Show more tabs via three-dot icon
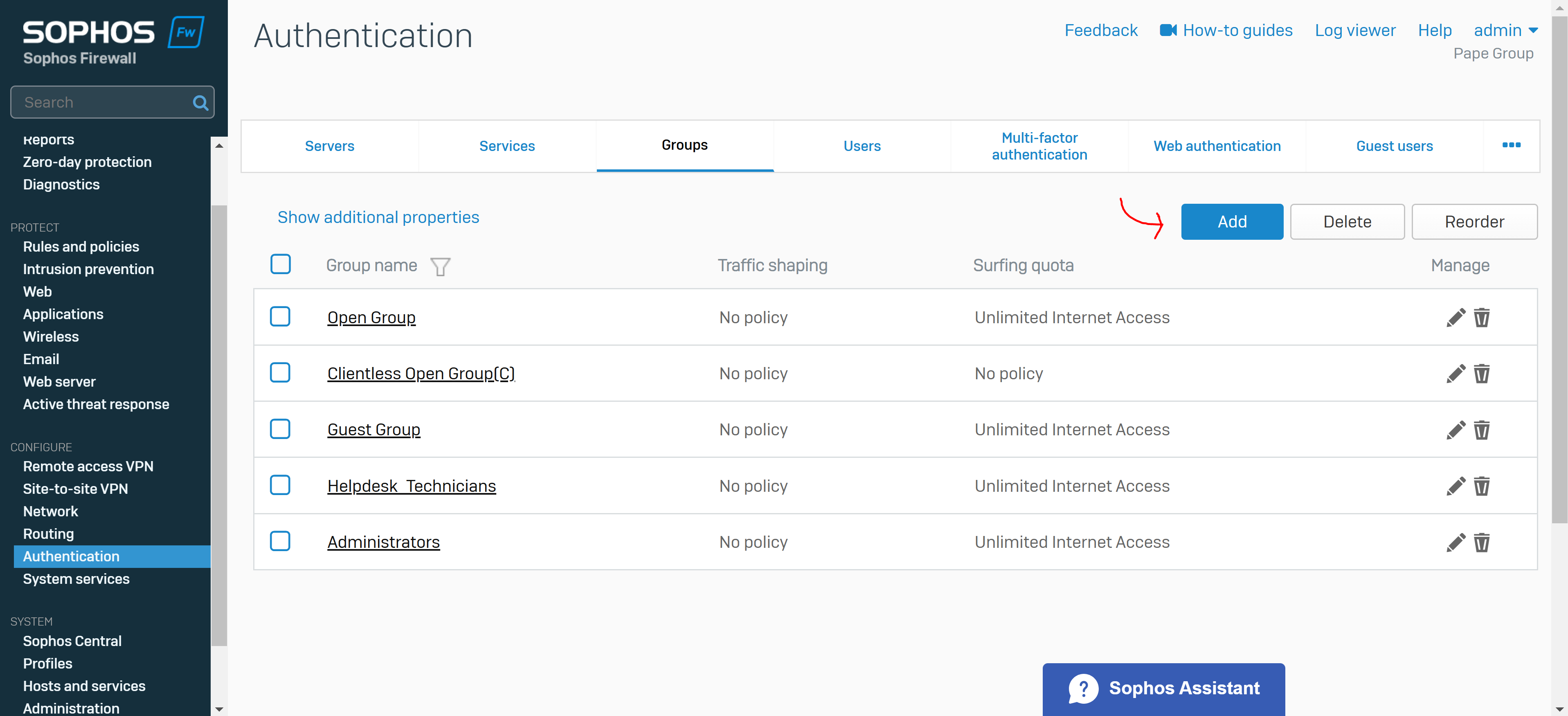 pyautogui.click(x=1512, y=145)
